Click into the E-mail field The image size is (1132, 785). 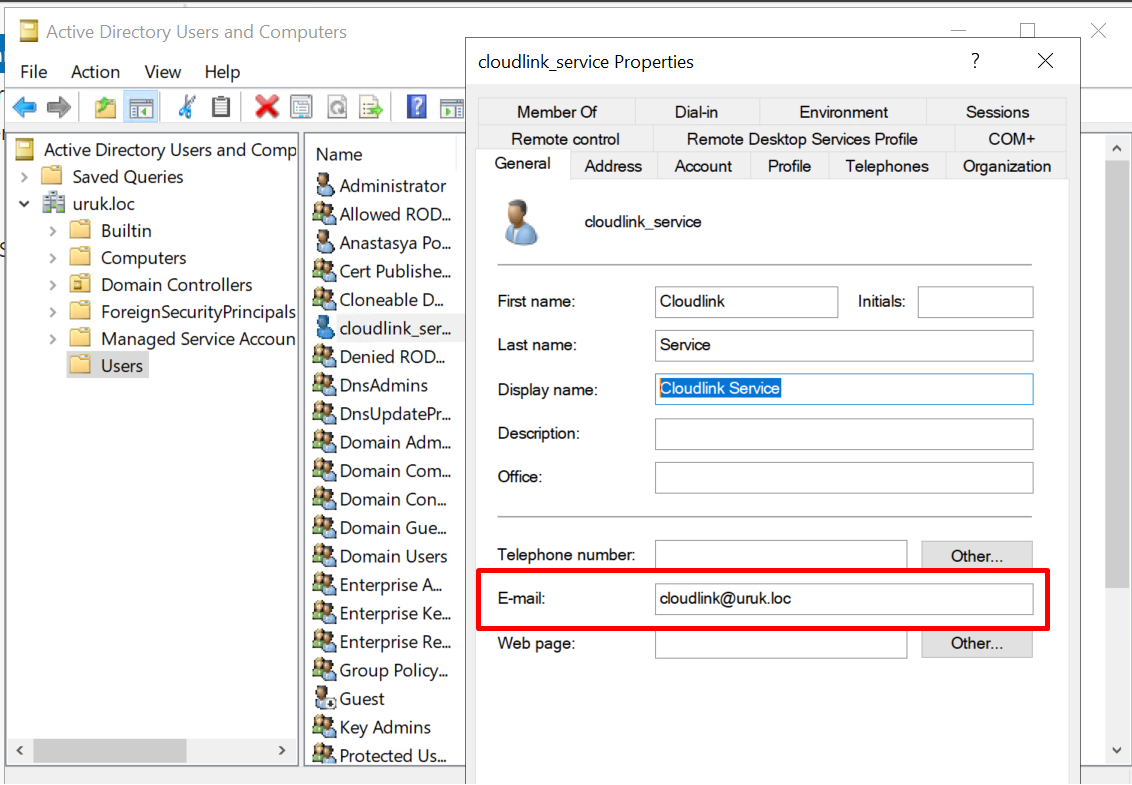pos(844,599)
